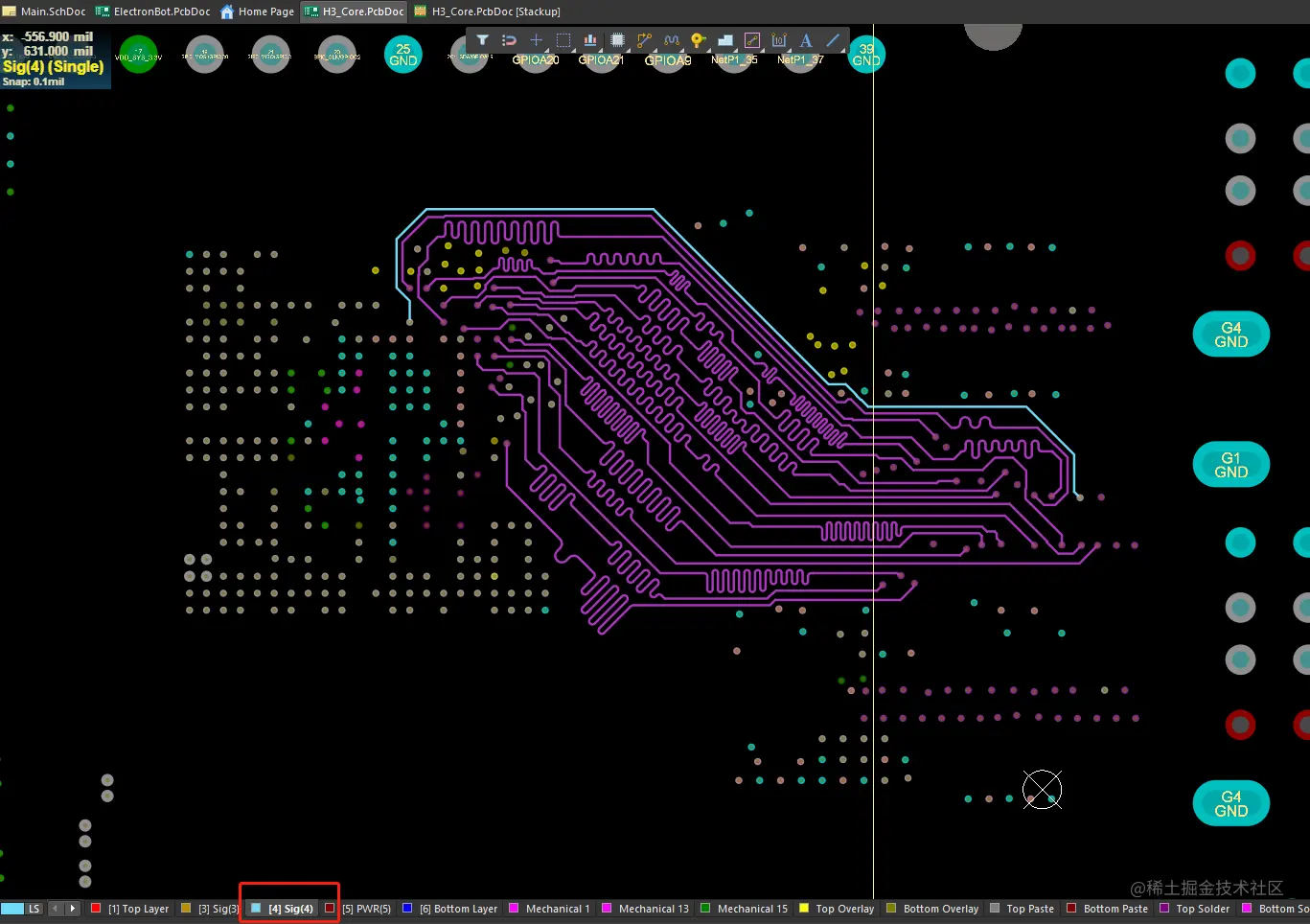The image size is (1310, 924).
Task: Click the G1 GND pad
Action: [x=1231, y=465]
